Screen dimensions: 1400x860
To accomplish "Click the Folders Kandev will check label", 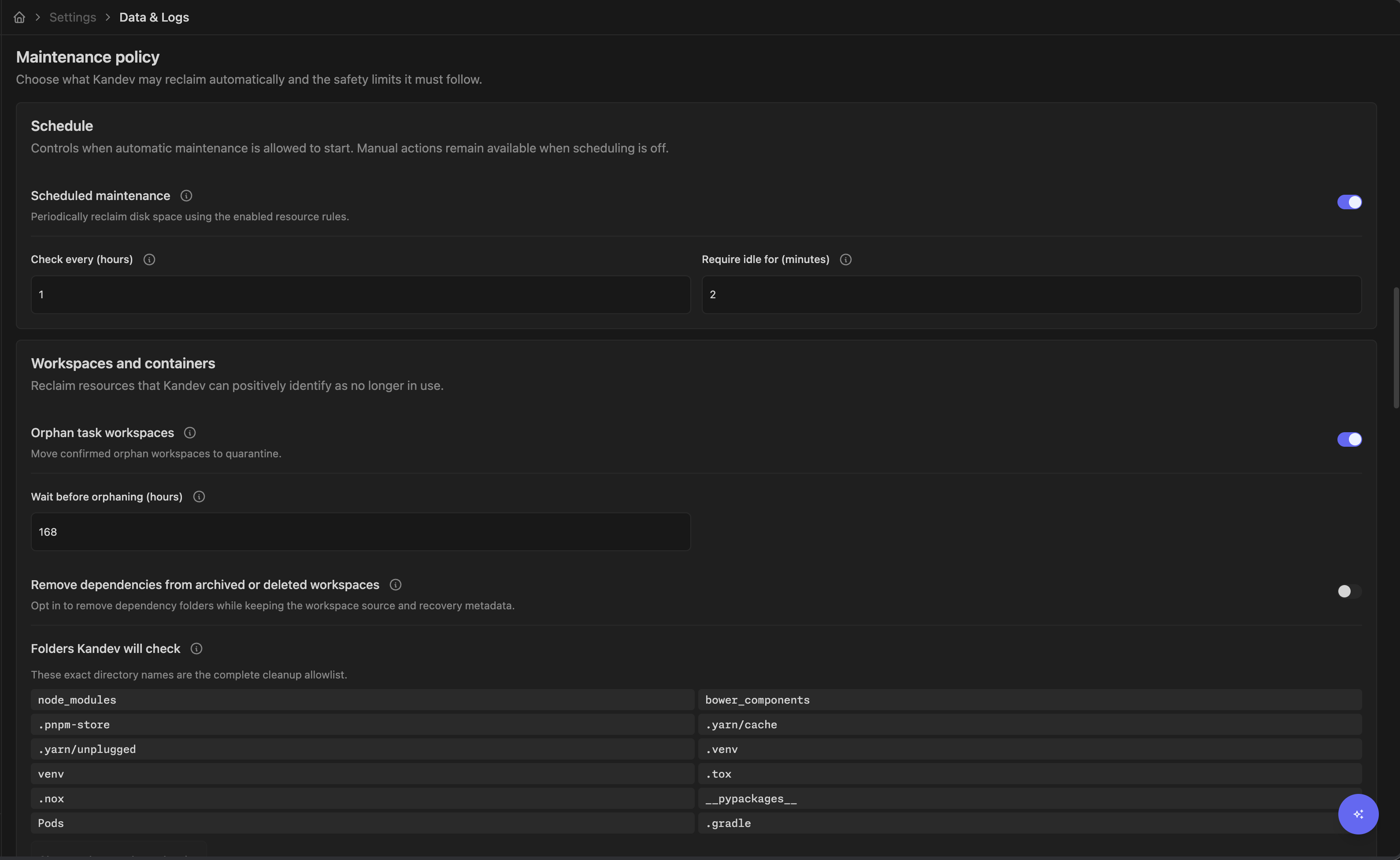I will [105, 649].
